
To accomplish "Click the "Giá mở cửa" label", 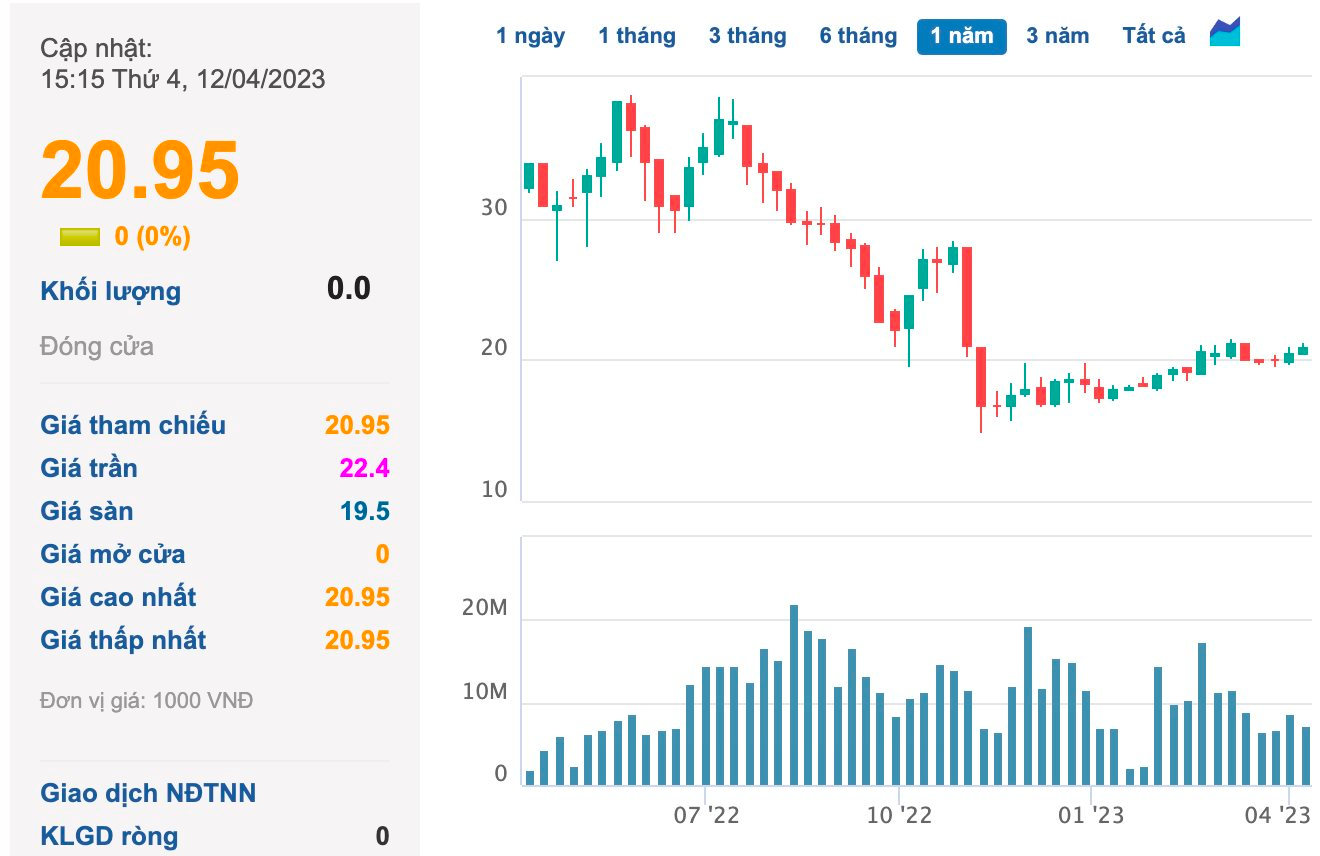I will point(113,554).
